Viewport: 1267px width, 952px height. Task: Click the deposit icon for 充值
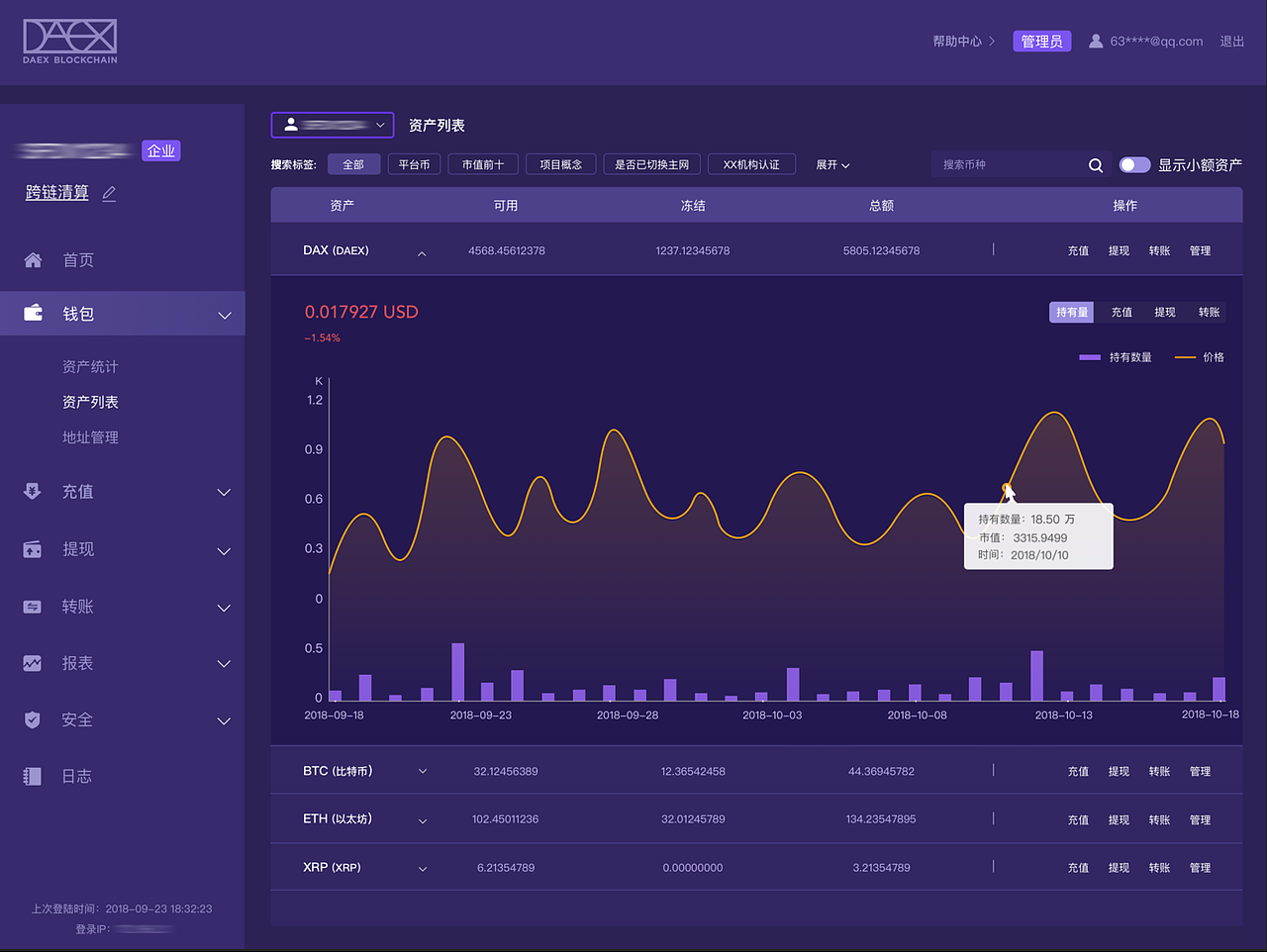[33, 491]
